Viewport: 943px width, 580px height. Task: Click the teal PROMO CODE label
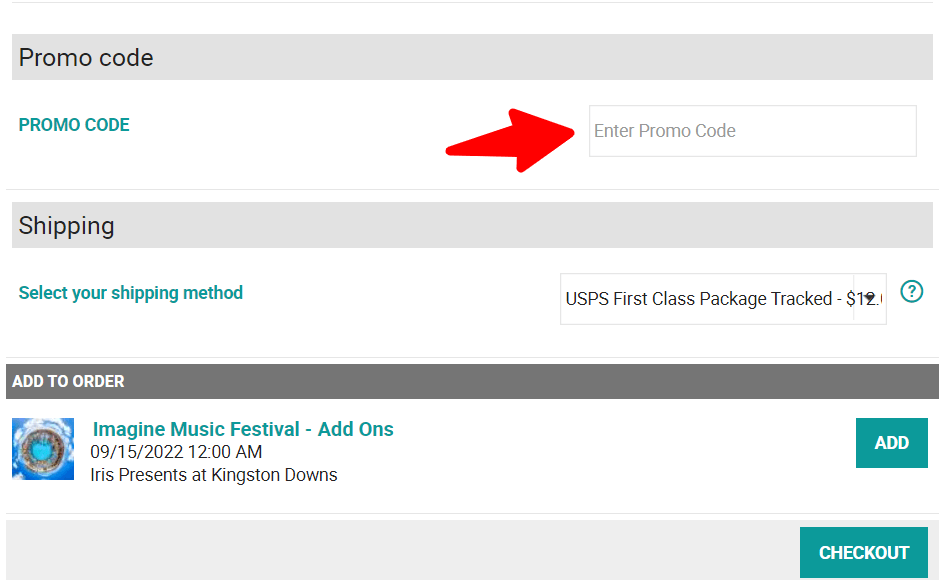tap(74, 125)
